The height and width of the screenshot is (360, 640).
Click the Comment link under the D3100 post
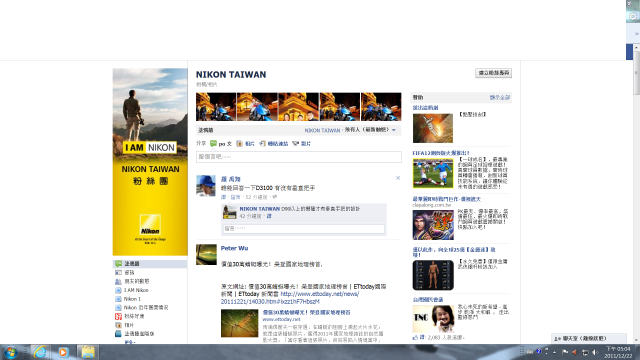point(236,197)
